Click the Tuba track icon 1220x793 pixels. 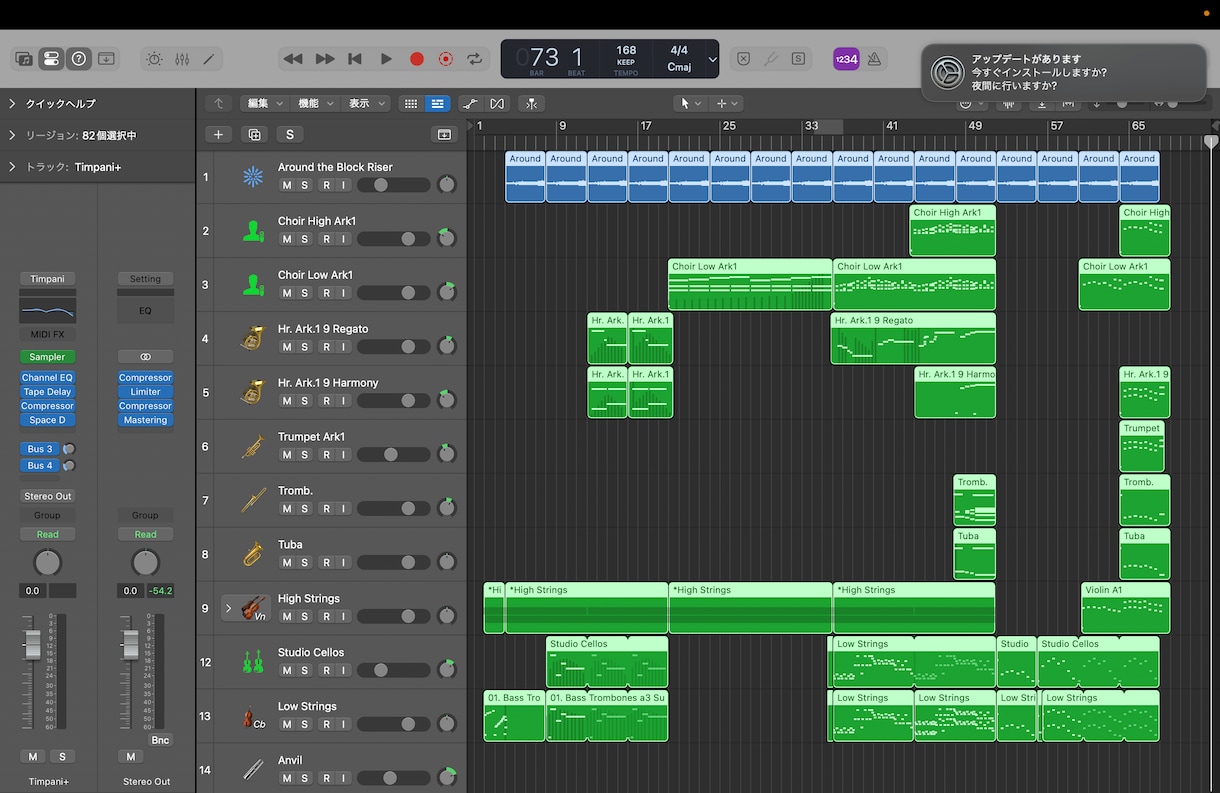click(253, 554)
